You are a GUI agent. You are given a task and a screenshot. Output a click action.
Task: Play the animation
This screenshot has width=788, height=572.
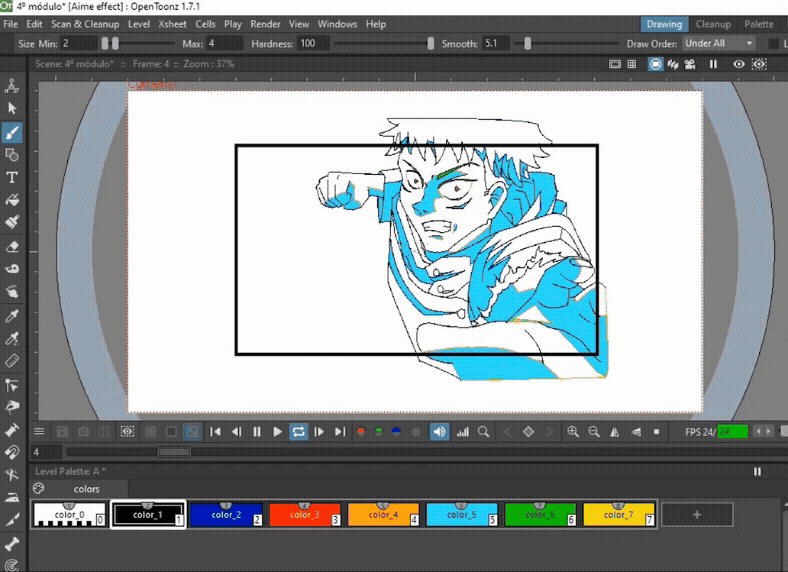[277, 432]
